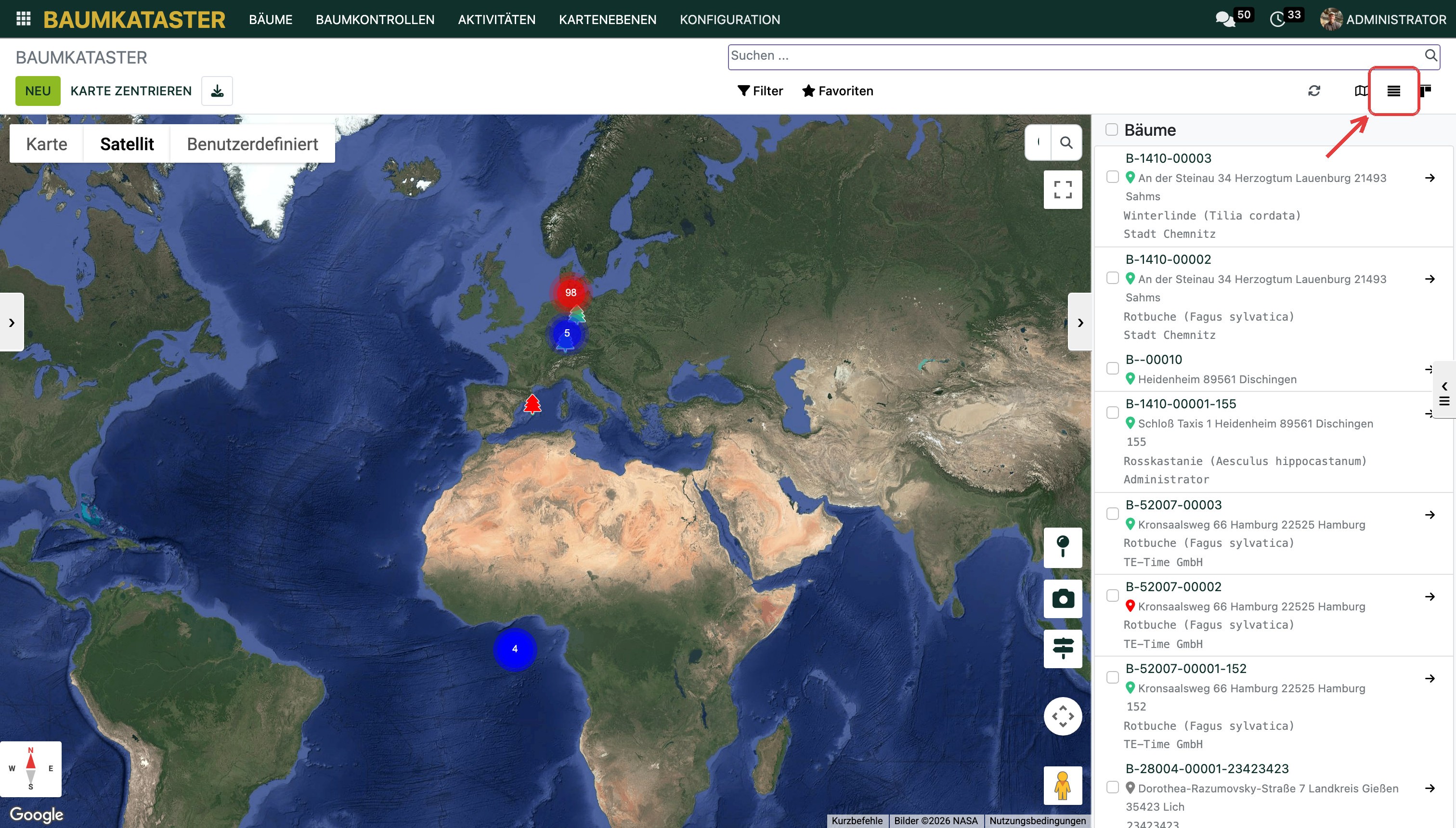
Task: Click the download export icon button
Action: (x=217, y=91)
